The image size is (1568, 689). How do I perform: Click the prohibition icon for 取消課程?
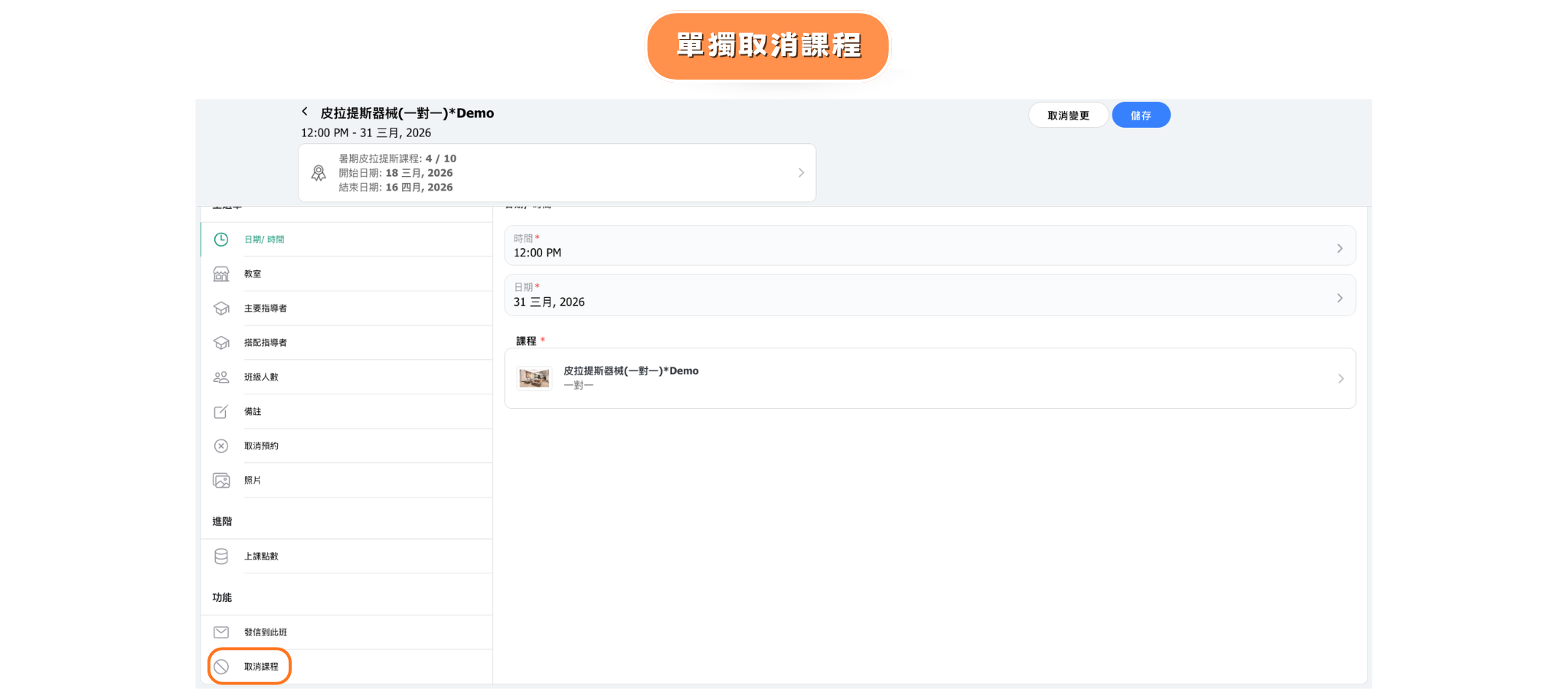[x=221, y=667]
